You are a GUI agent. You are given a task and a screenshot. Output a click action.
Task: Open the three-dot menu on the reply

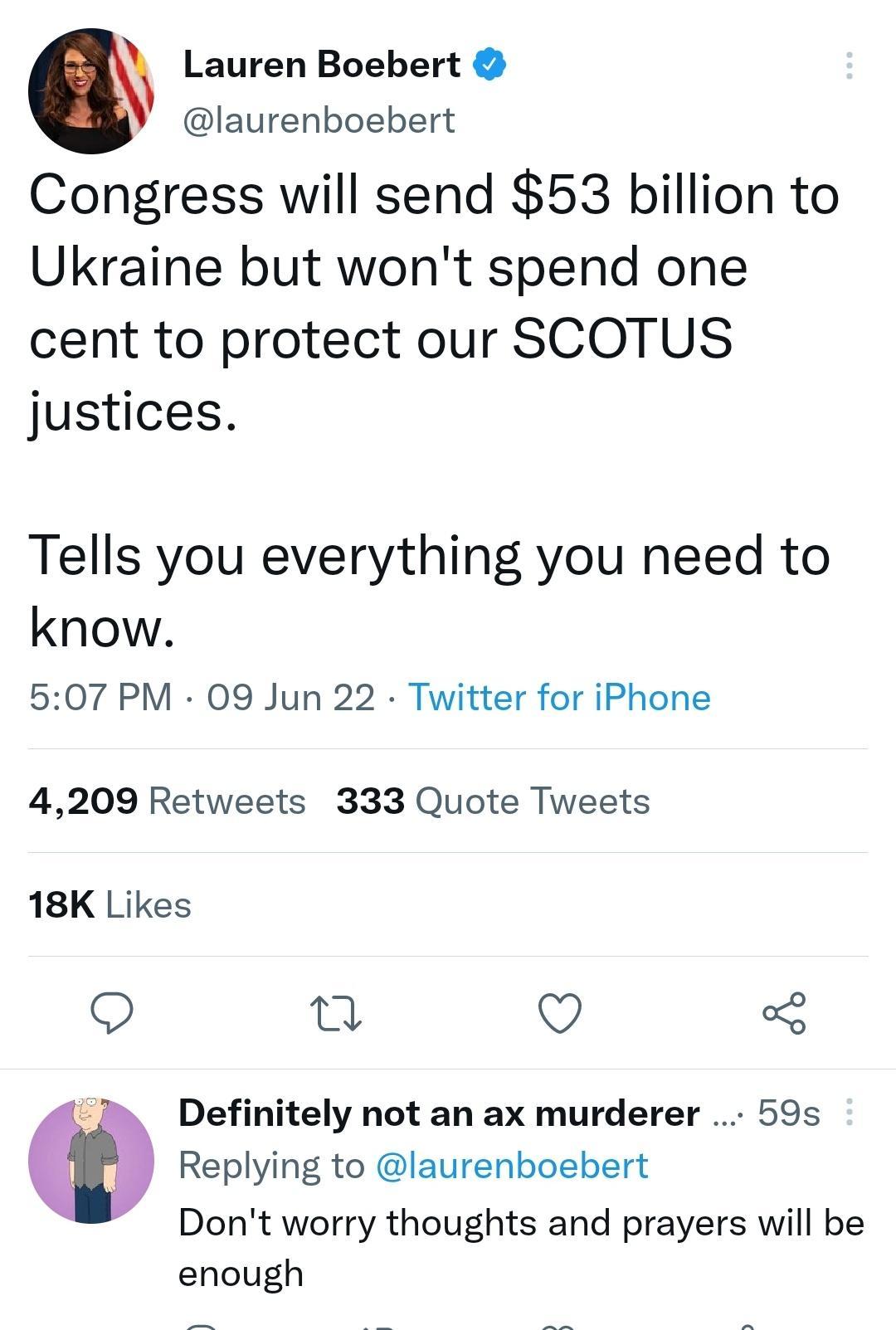(848, 1112)
